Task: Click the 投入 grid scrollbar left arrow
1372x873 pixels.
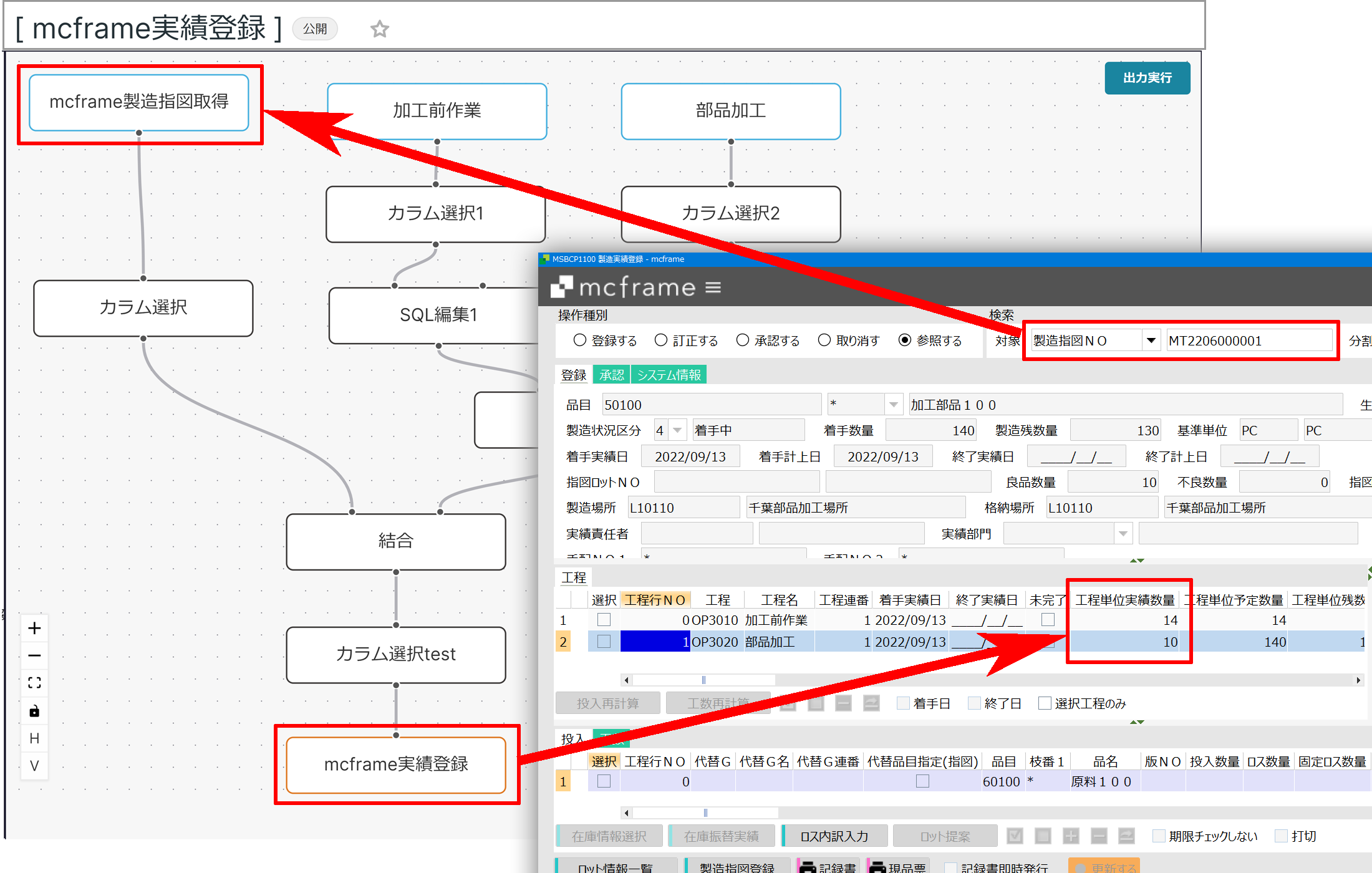Action: (x=627, y=813)
